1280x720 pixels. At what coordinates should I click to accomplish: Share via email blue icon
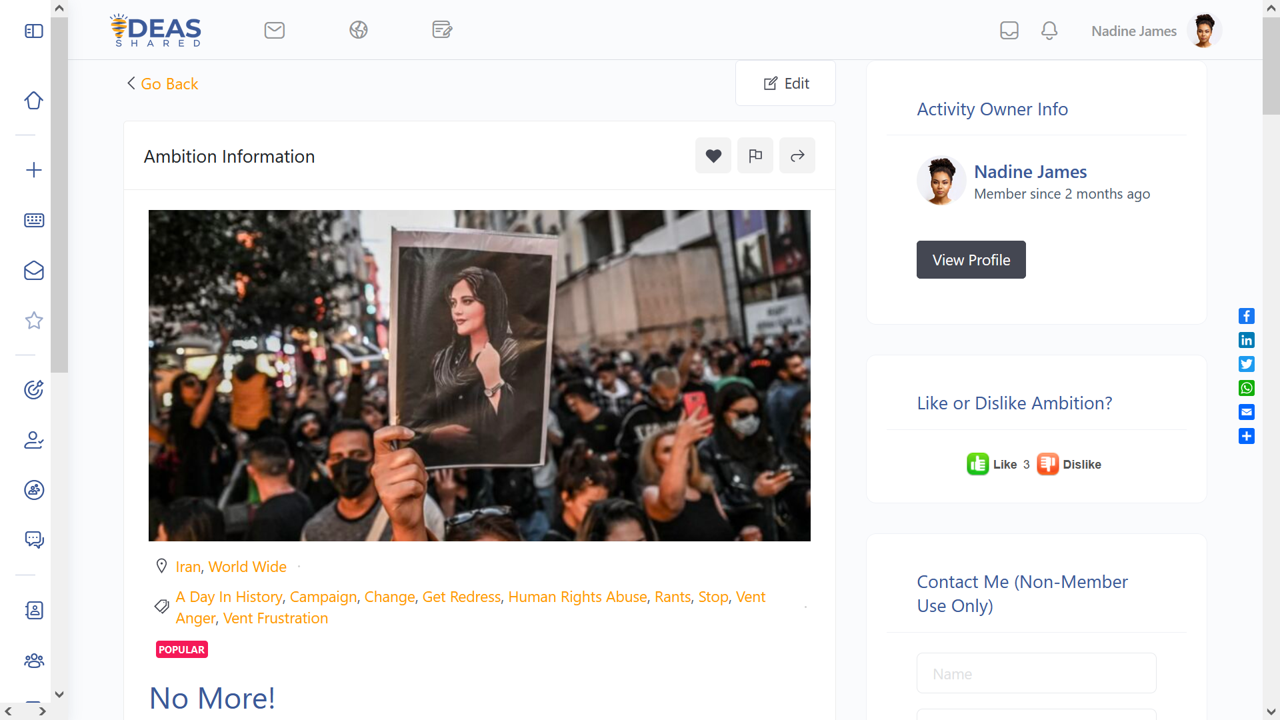pos(1247,412)
